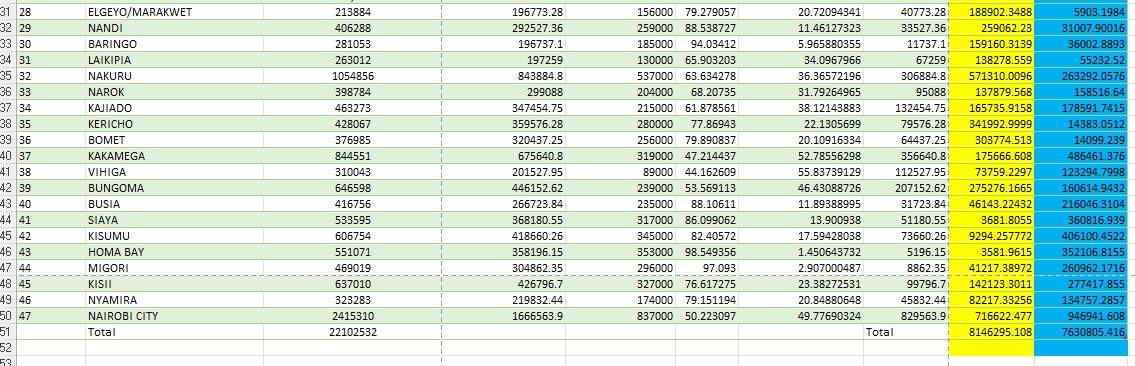Select the ELGEYO/MARAKWET county cell
This screenshot has width=1135, height=366.
(x=174, y=12)
